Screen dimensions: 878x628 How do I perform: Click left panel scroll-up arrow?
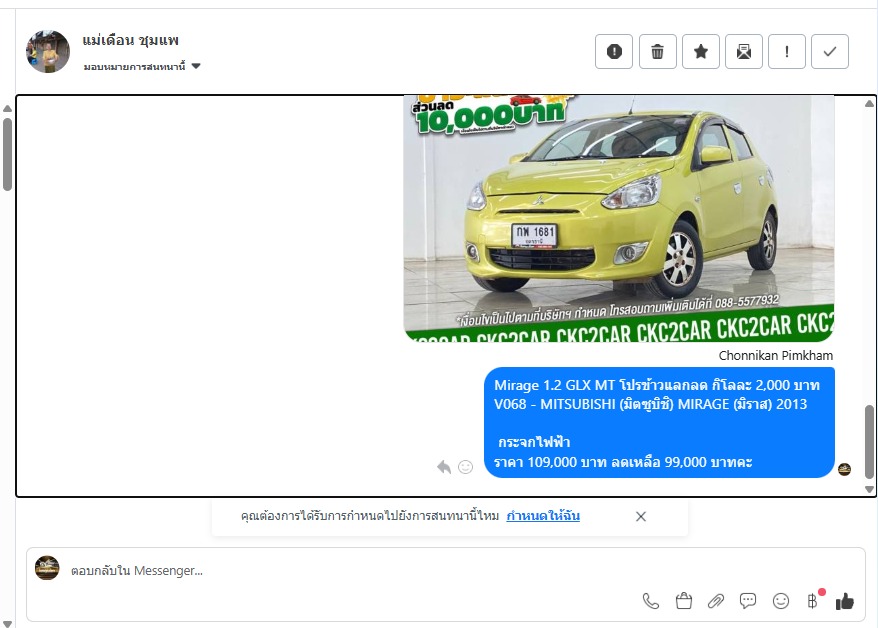(7, 109)
